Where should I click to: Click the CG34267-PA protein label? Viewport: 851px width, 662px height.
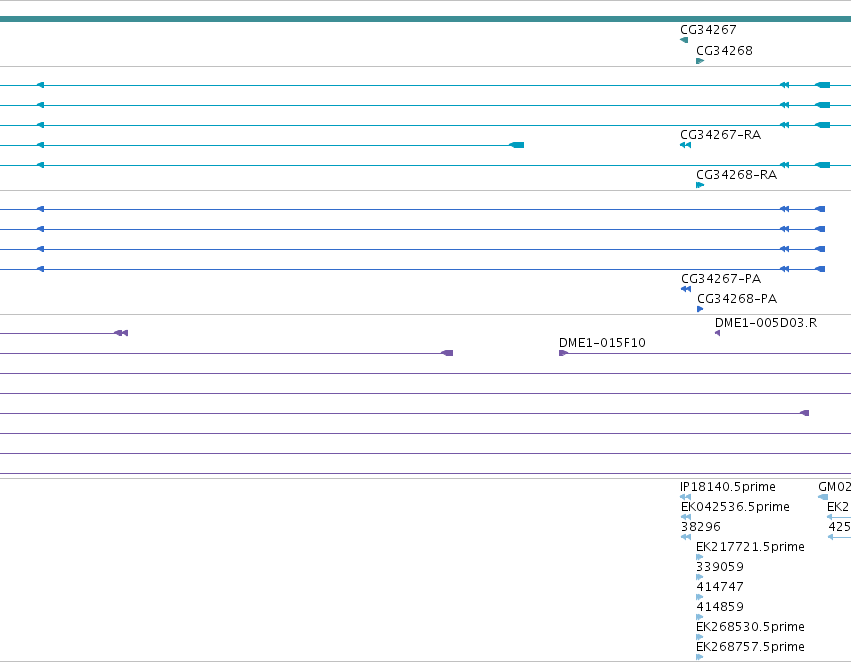click(x=721, y=278)
